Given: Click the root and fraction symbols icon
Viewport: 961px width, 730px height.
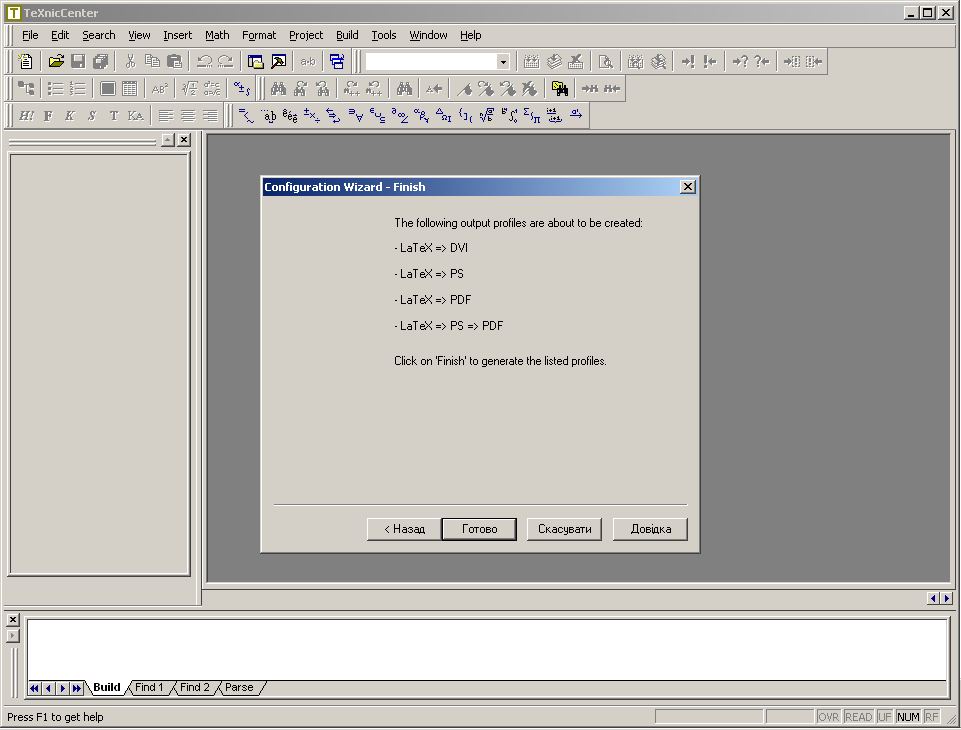Looking at the screenshot, I should 487,116.
